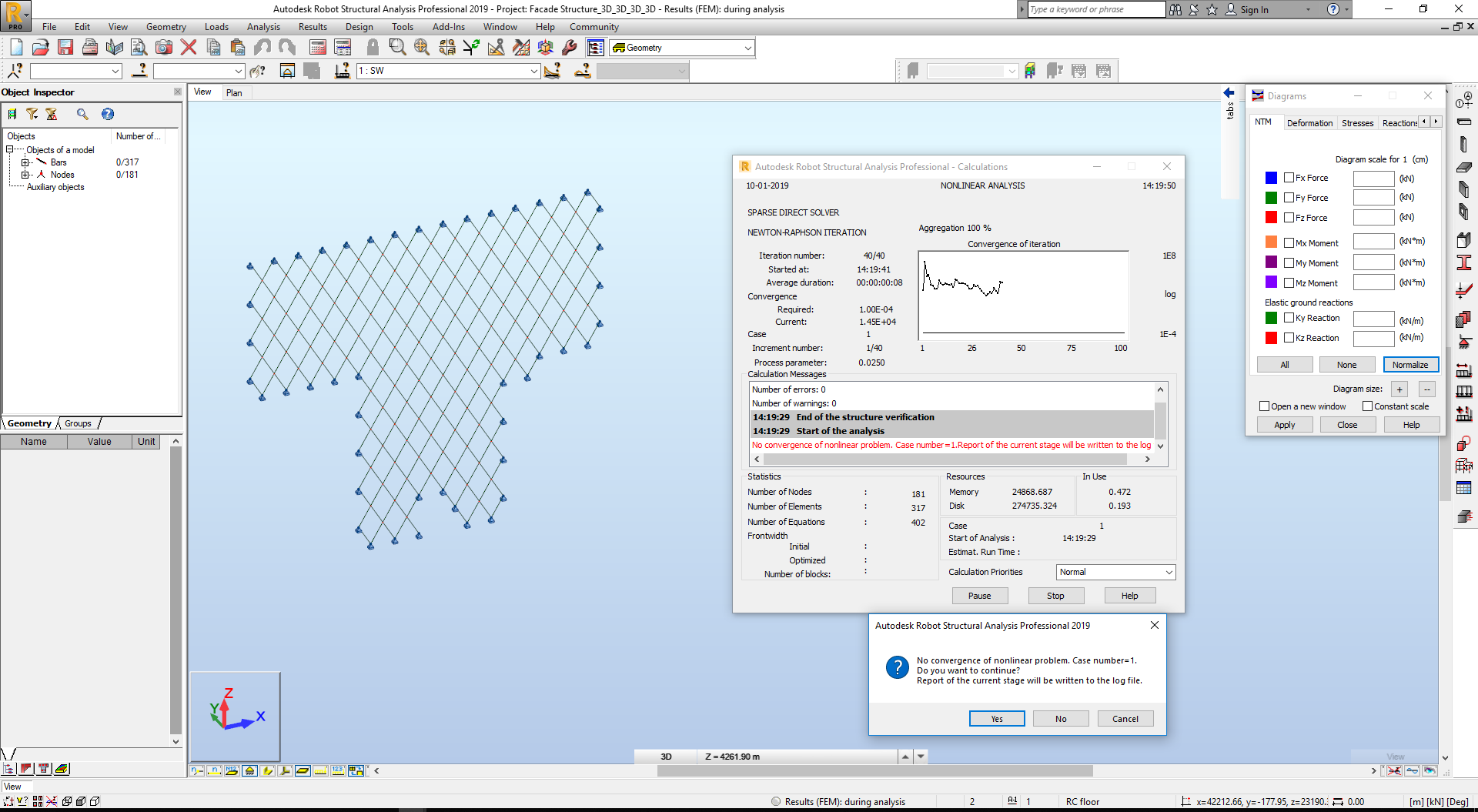The image size is (1478, 812).
Task: Expand the Bars item in Object Inspector
Action: 25,162
